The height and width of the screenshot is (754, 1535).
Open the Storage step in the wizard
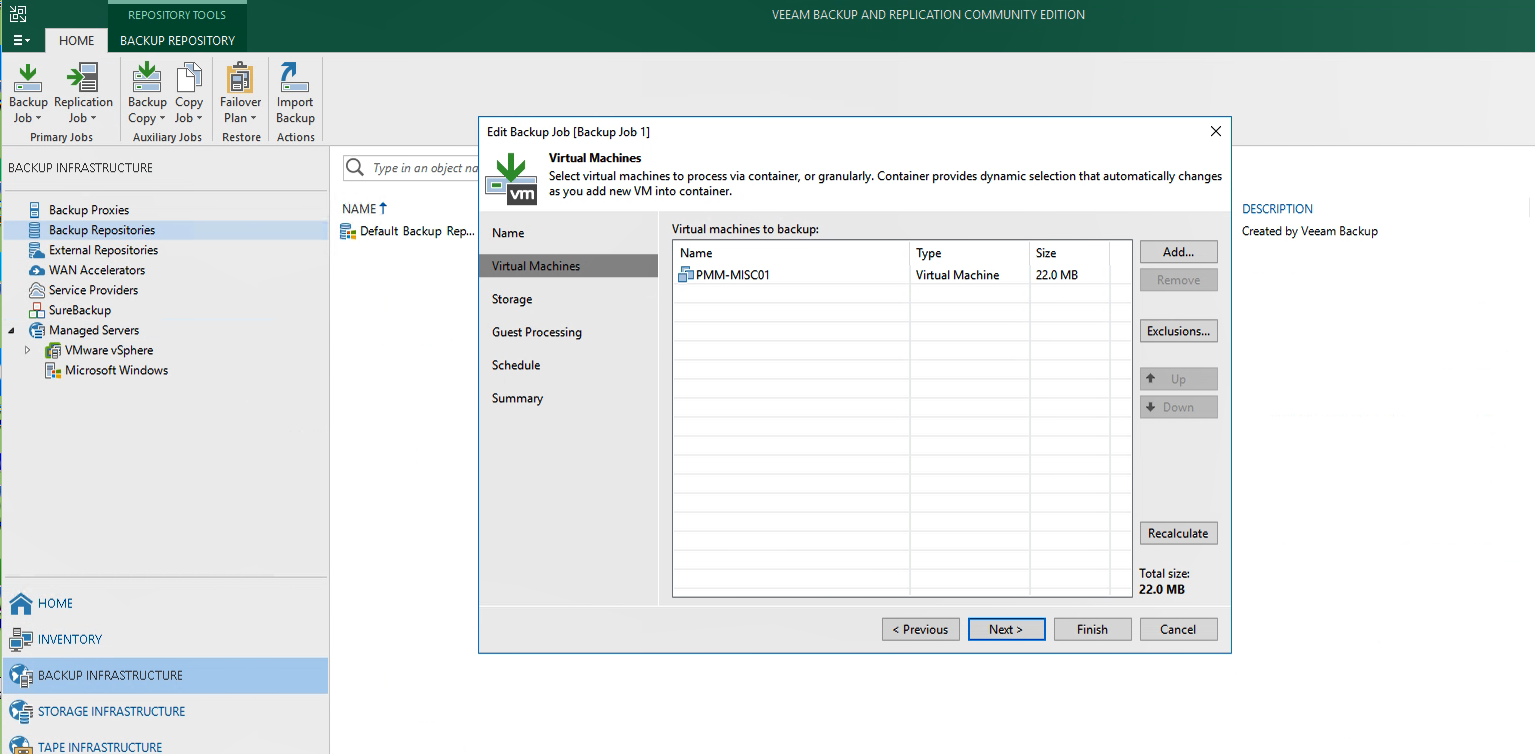coord(512,299)
